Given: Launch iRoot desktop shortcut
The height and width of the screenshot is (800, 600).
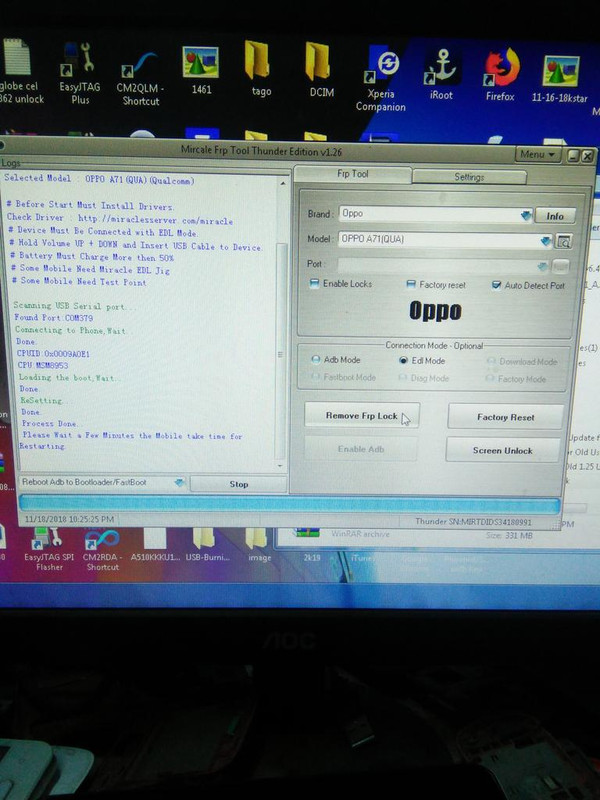Looking at the screenshot, I should pos(441,74).
